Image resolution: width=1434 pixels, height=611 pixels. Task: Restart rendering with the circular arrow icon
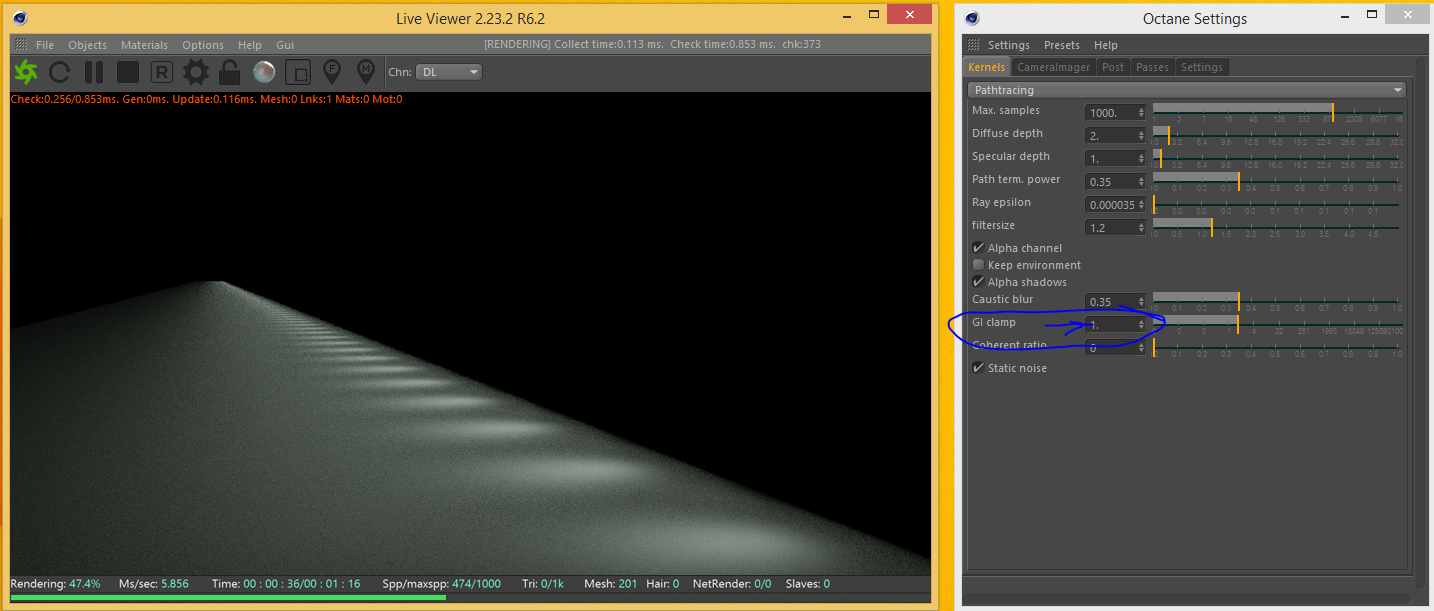pyautogui.click(x=60, y=72)
